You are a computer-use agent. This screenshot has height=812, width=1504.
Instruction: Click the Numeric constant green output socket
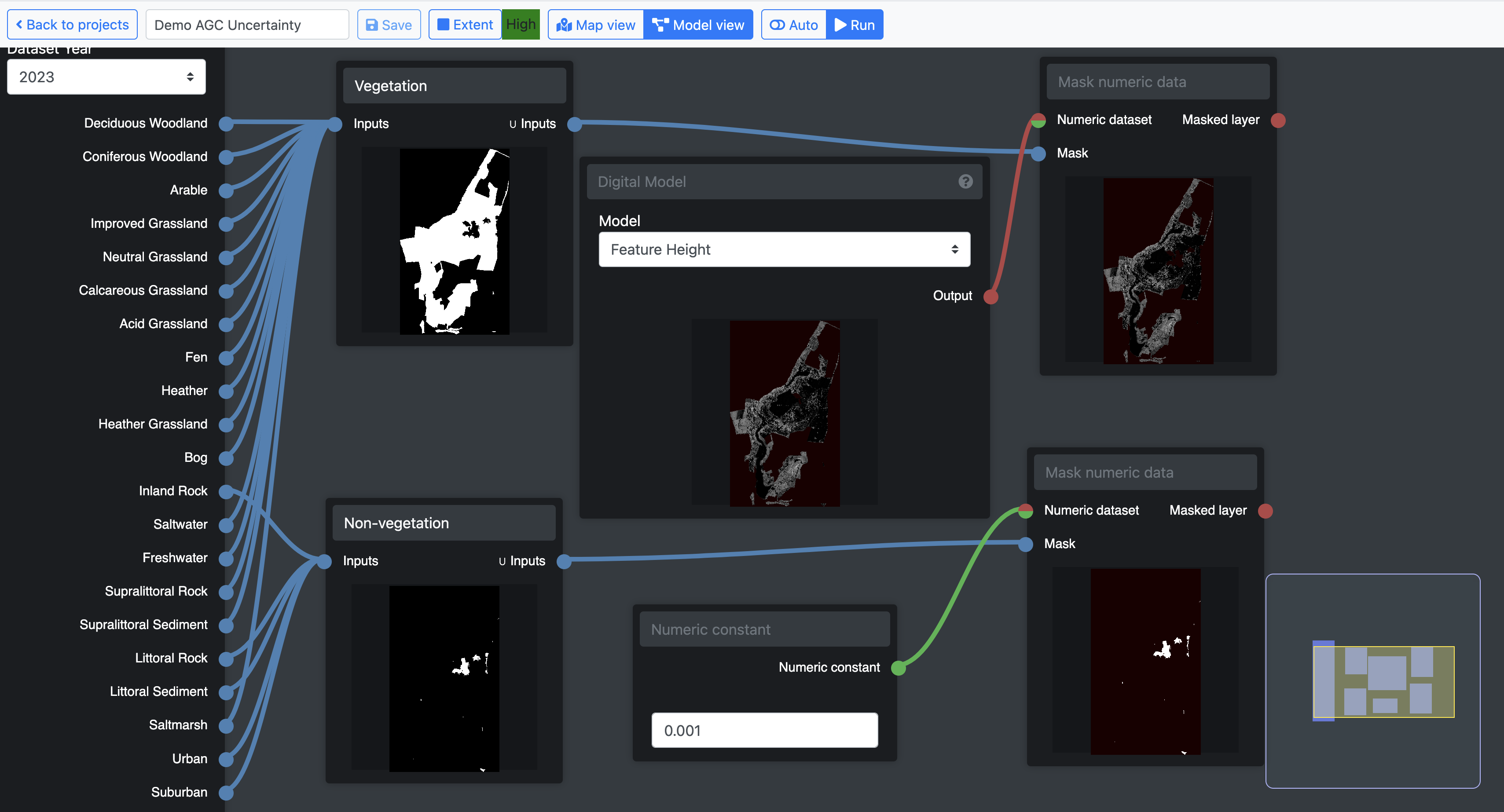pyautogui.click(x=899, y=668)
